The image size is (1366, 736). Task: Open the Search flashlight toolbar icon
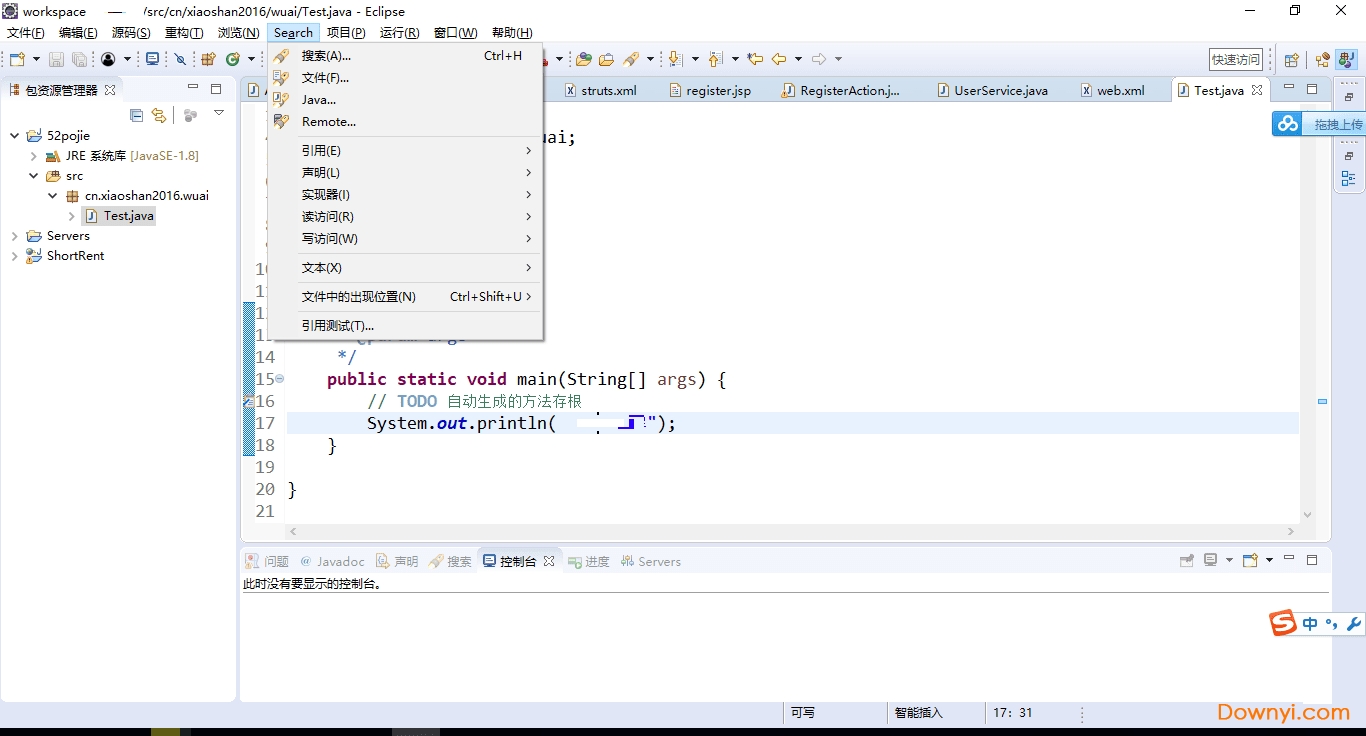coord(631,59)
